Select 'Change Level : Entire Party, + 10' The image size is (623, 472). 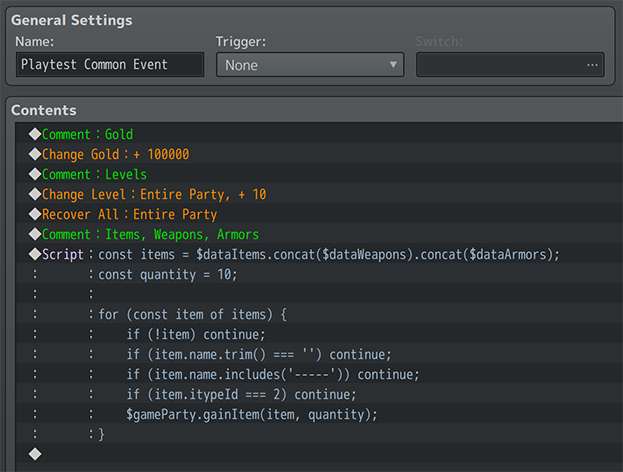point(319,194)
